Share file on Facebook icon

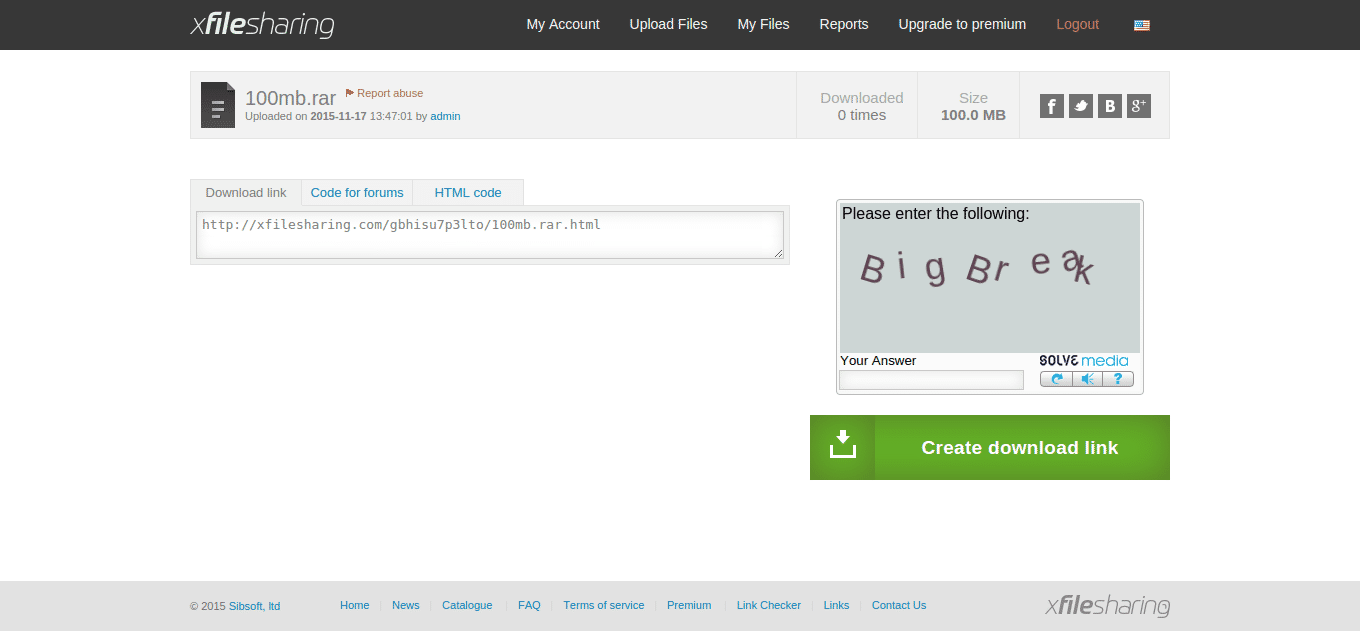(1052, 106)
